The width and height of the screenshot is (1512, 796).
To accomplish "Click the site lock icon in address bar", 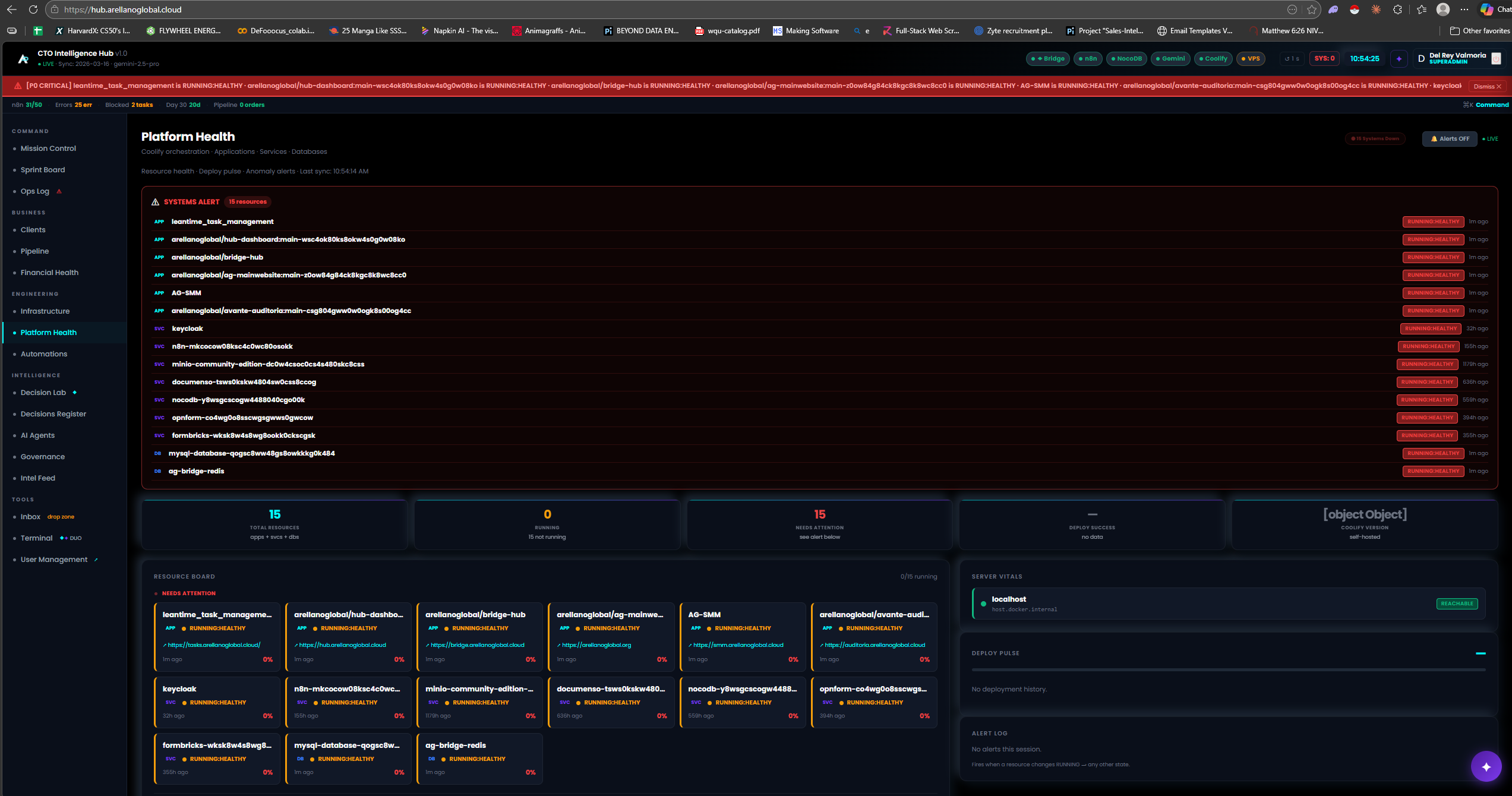I will 55,10.
